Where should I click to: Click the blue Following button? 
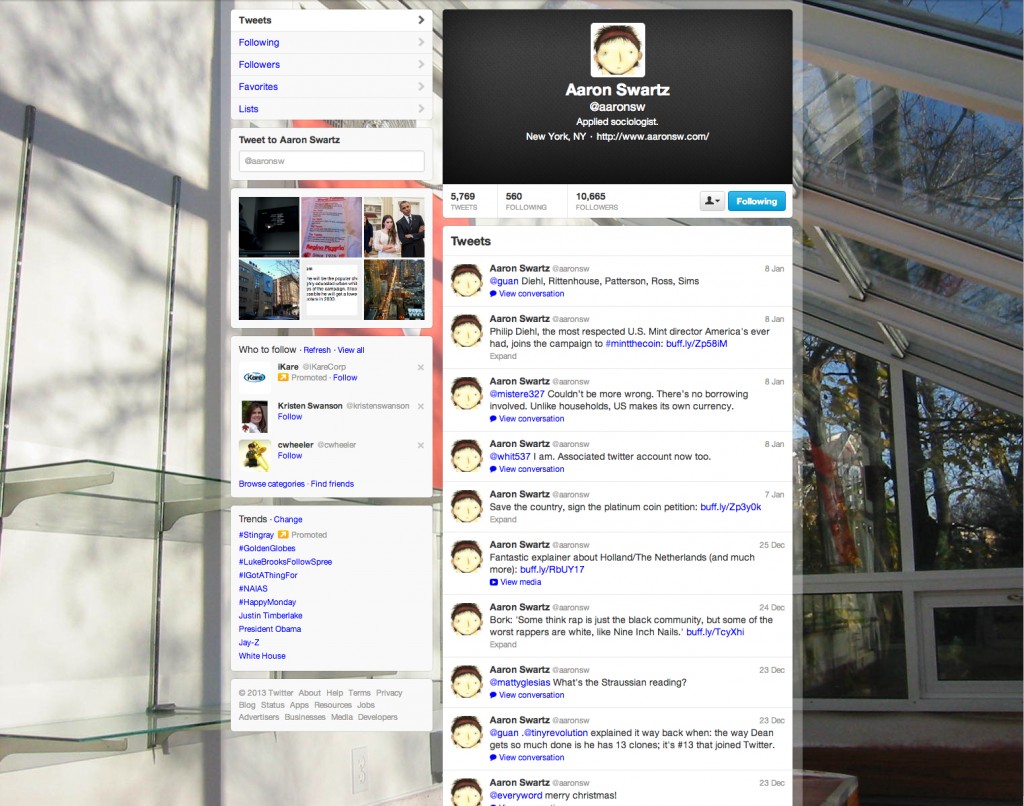(x=756, y=201)
